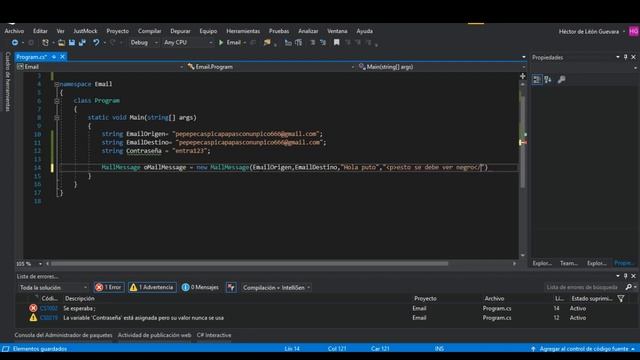Click the editor split plus icon

point(522,76)
